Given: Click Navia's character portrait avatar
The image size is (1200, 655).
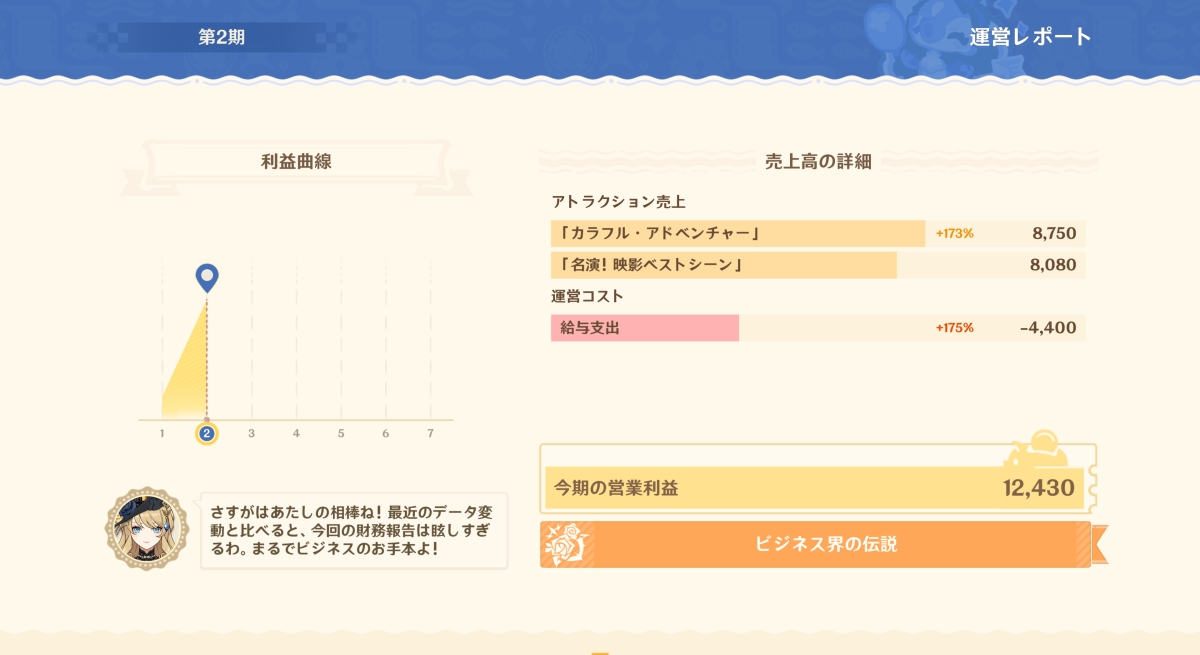Looking at the screenshot, I should 147,529.
